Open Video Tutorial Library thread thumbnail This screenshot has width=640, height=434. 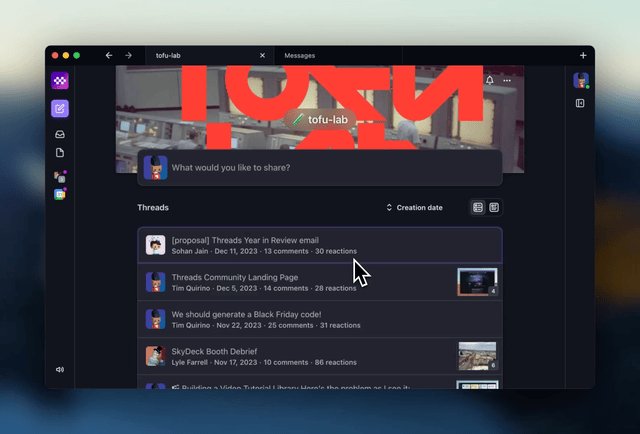click(477, 385)
